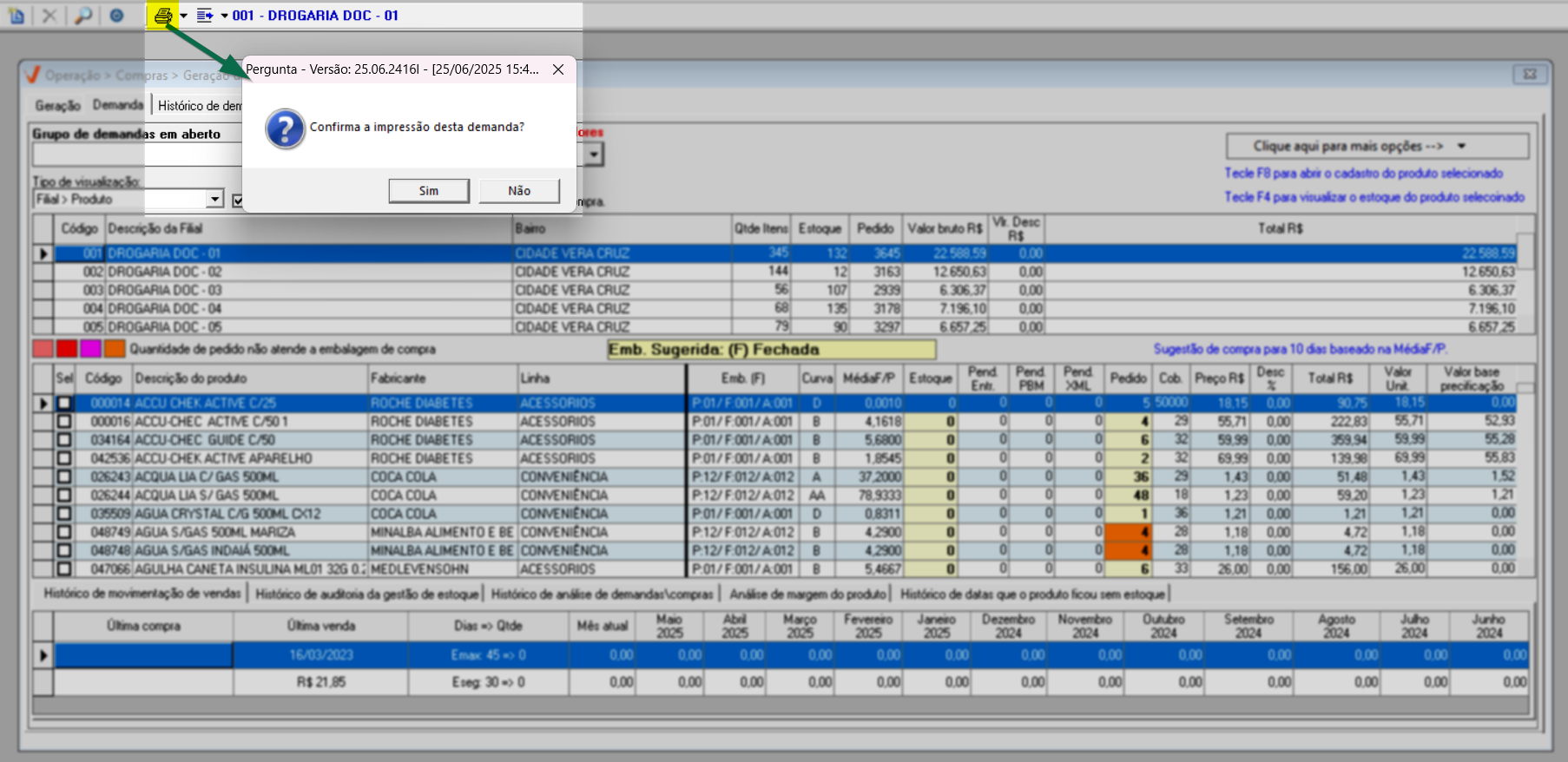Click the row arrow in sales history grid
The image size is (1568, 762).
tap(43, 655)
